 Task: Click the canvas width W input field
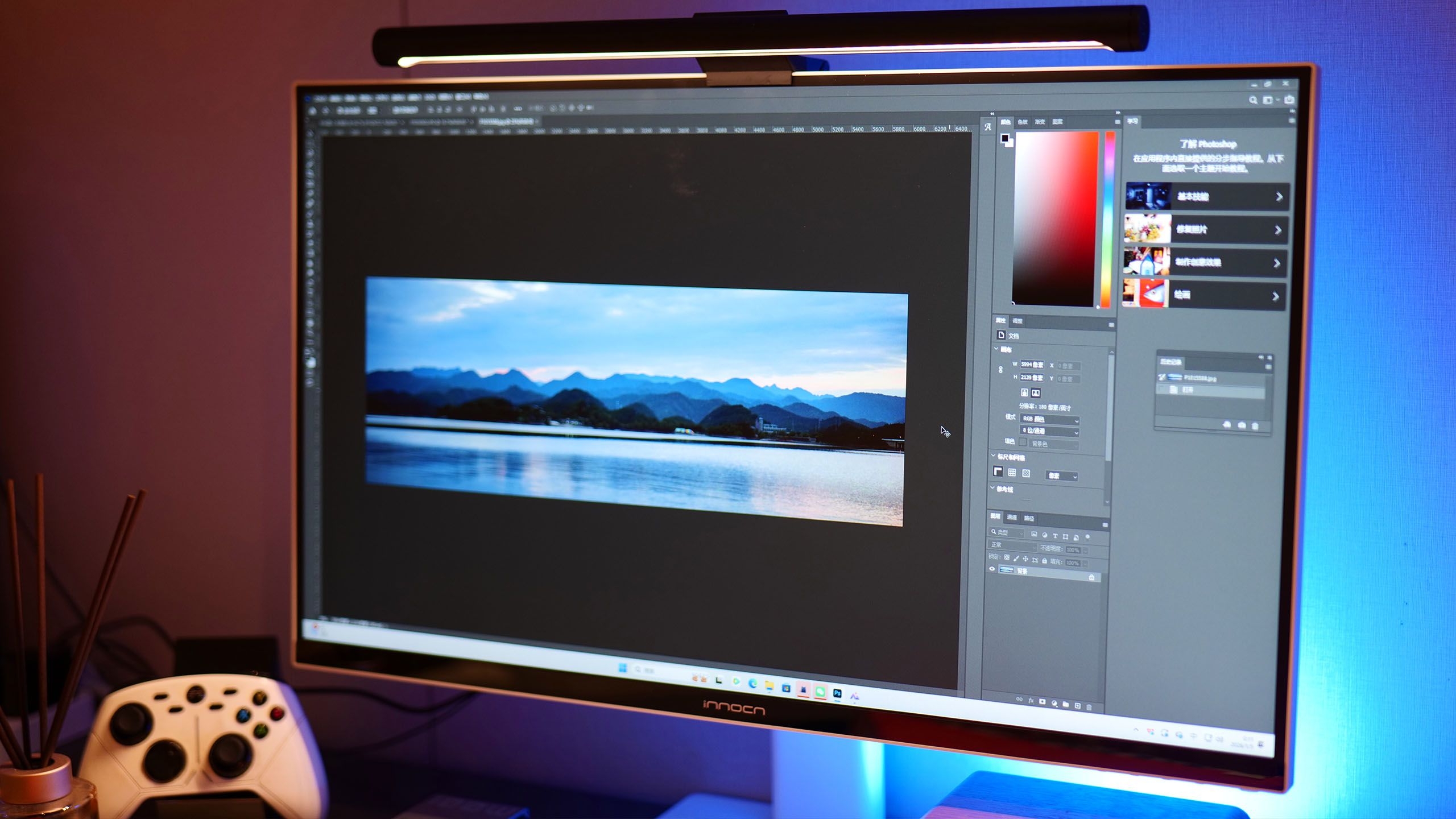[x=1032, y=365]
